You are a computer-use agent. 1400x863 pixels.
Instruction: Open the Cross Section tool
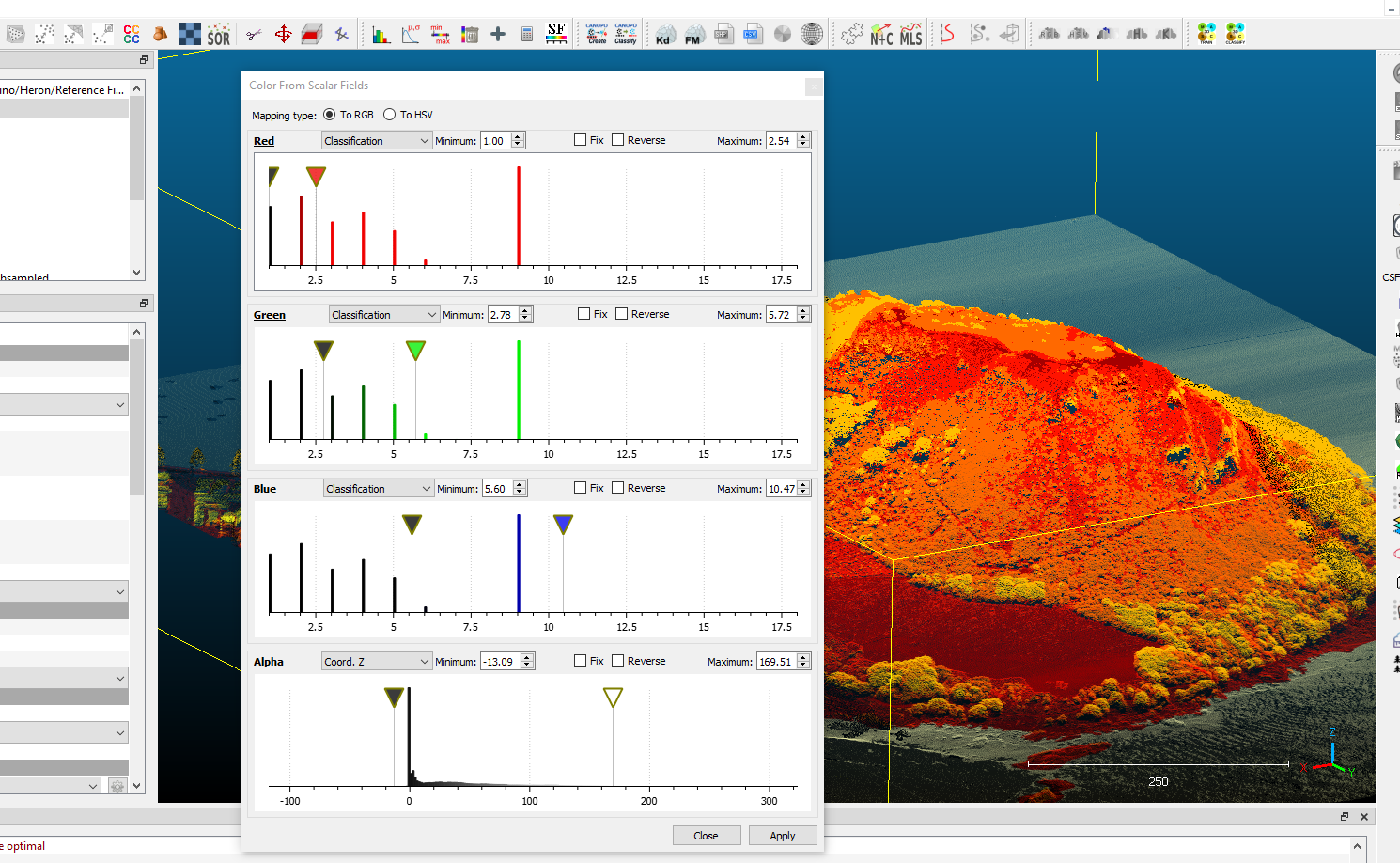(312, 35)
